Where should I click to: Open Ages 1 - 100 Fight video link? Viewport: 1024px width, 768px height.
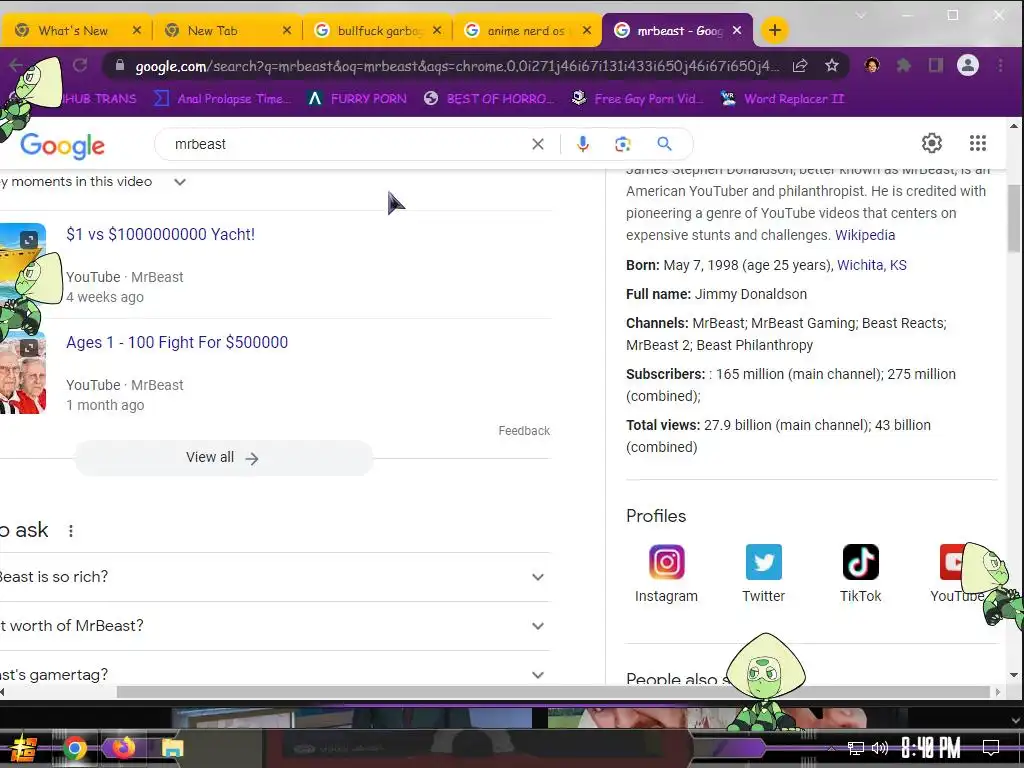click(x=177, y=342)
